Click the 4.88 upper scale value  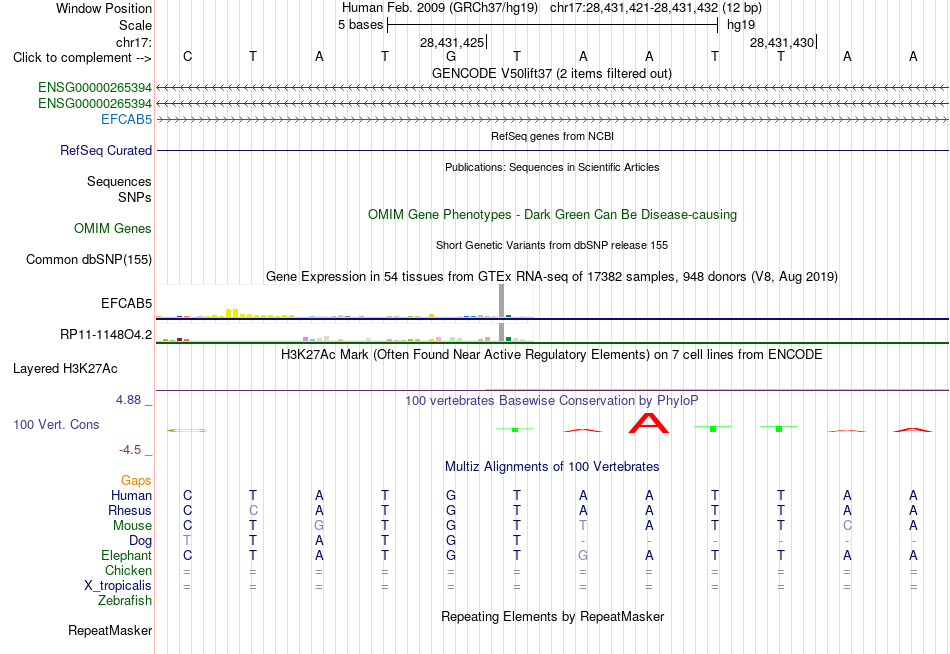128,400
